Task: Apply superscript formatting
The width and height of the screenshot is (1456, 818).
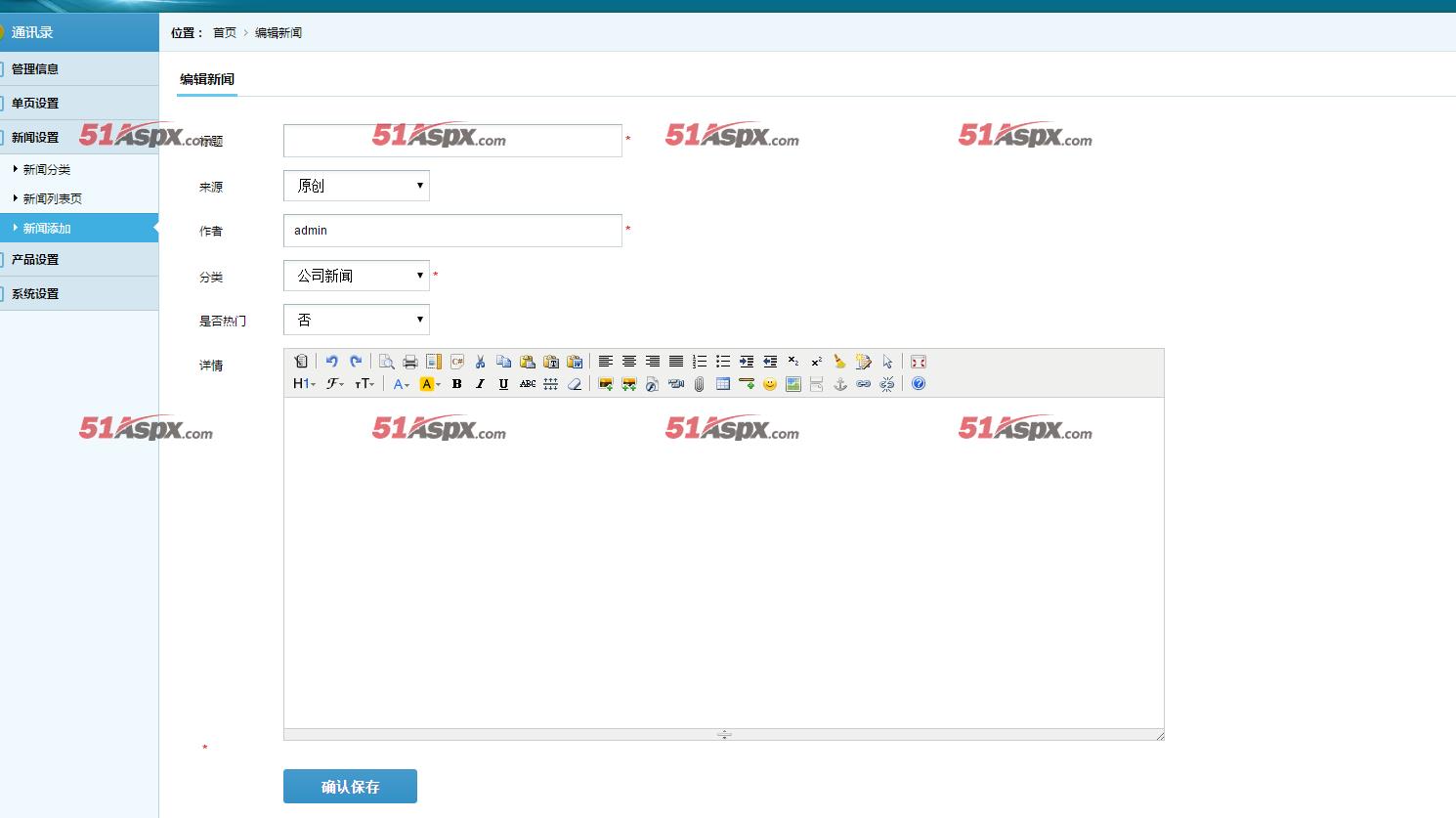Action: pyautogui.click(x=817, y=362)
